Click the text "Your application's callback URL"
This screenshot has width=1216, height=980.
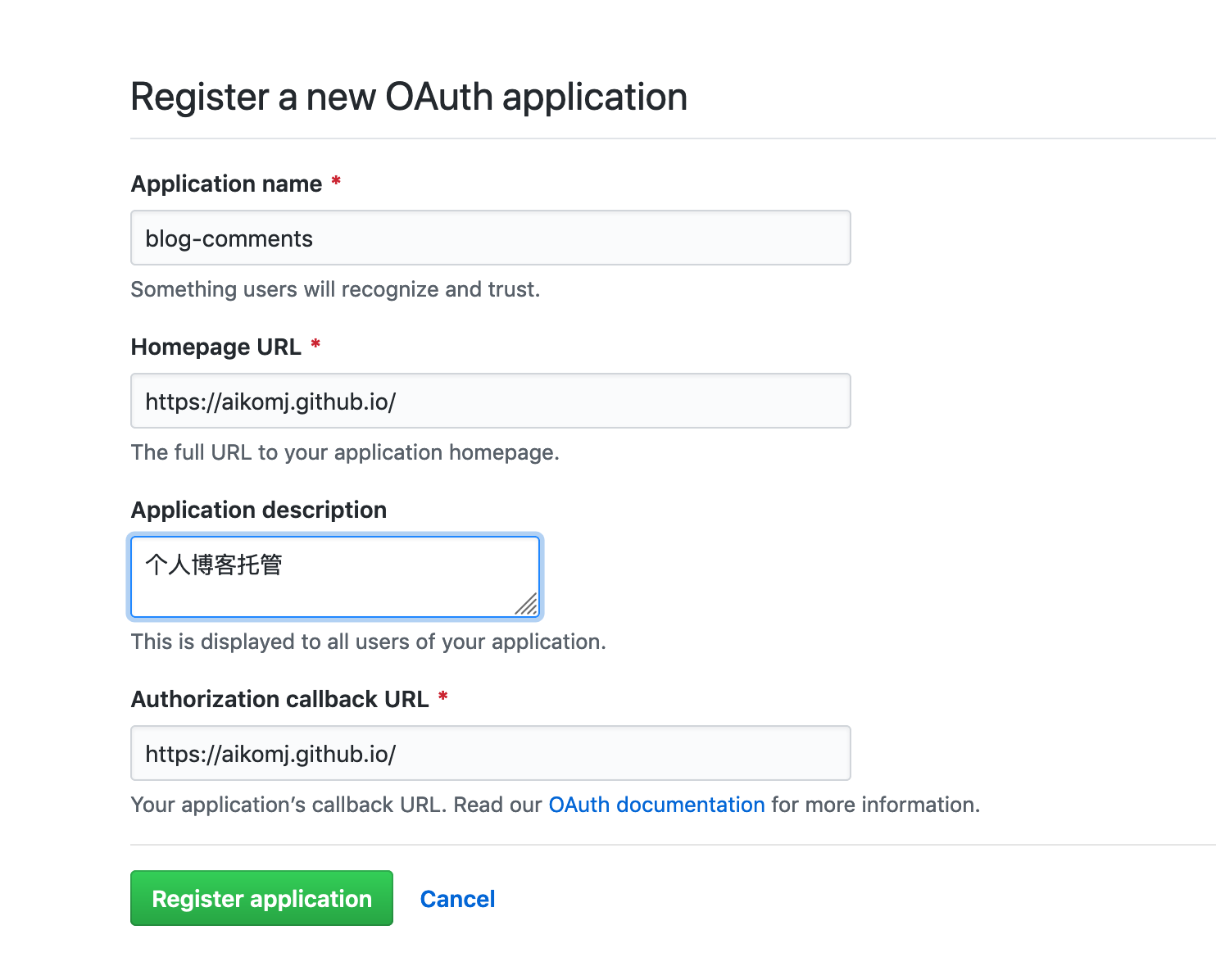(288, 805)
